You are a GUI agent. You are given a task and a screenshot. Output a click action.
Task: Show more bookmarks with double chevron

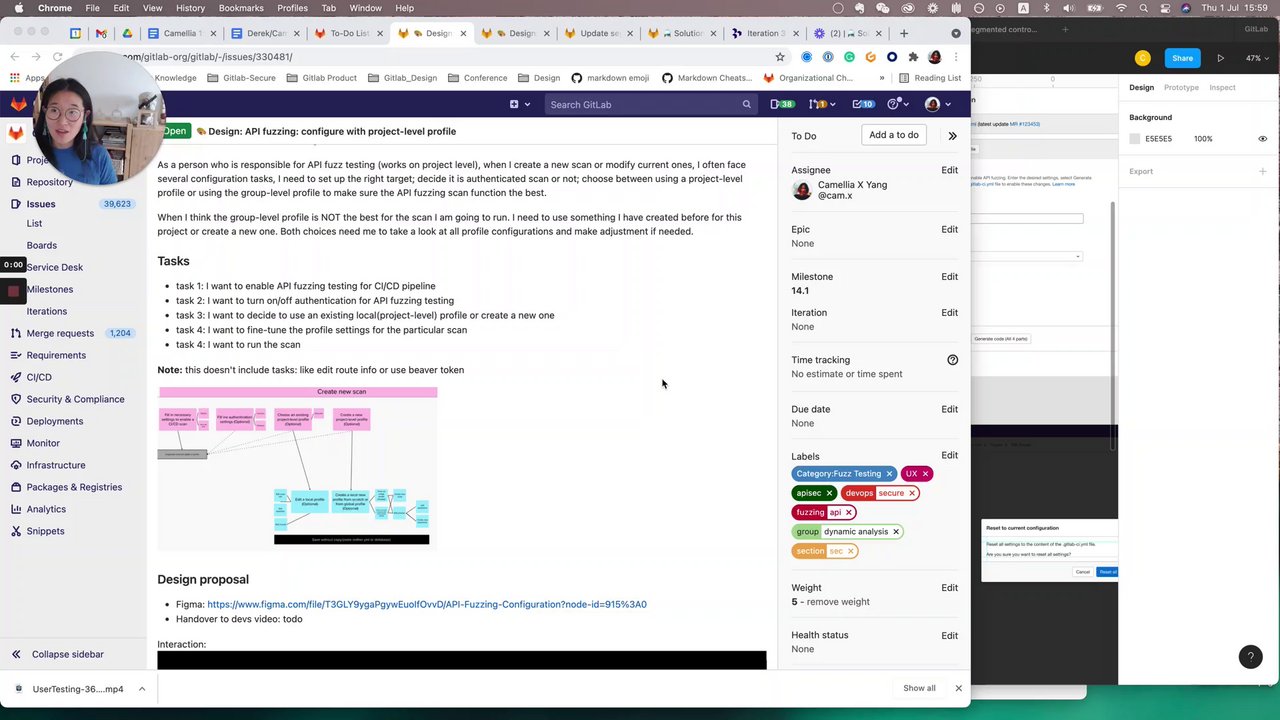pyautogui.click(x=882, y=78)
